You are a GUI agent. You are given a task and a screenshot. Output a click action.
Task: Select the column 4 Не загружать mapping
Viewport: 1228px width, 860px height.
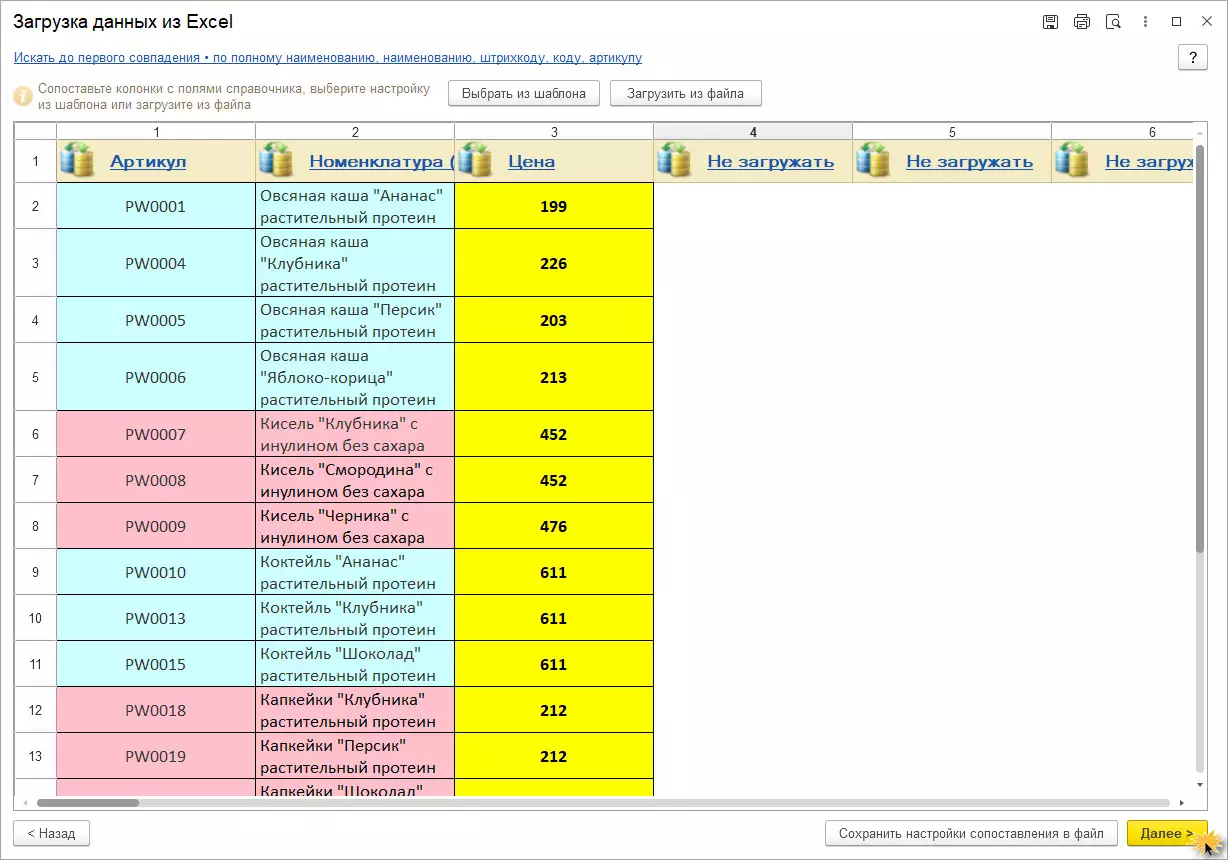click(770, 162)
